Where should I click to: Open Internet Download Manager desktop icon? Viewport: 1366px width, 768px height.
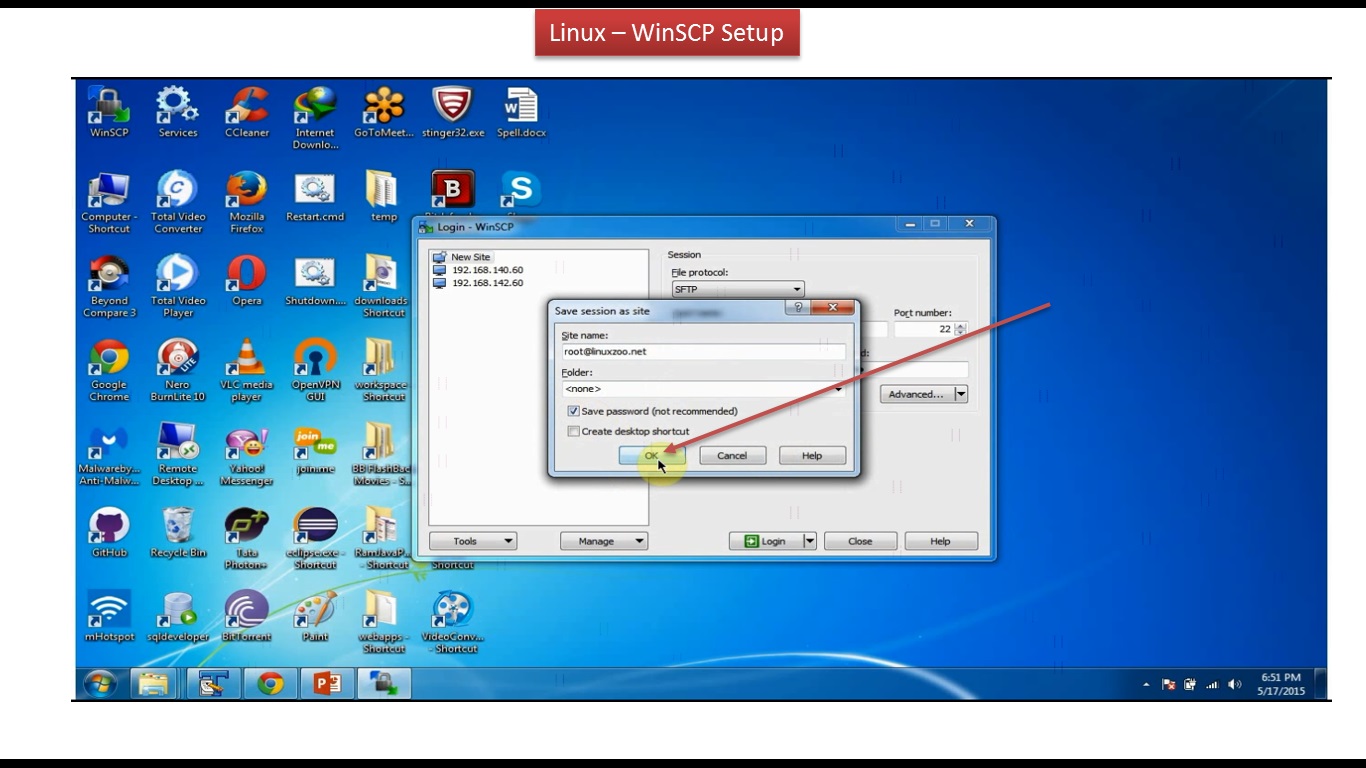(x=315, y=118)
